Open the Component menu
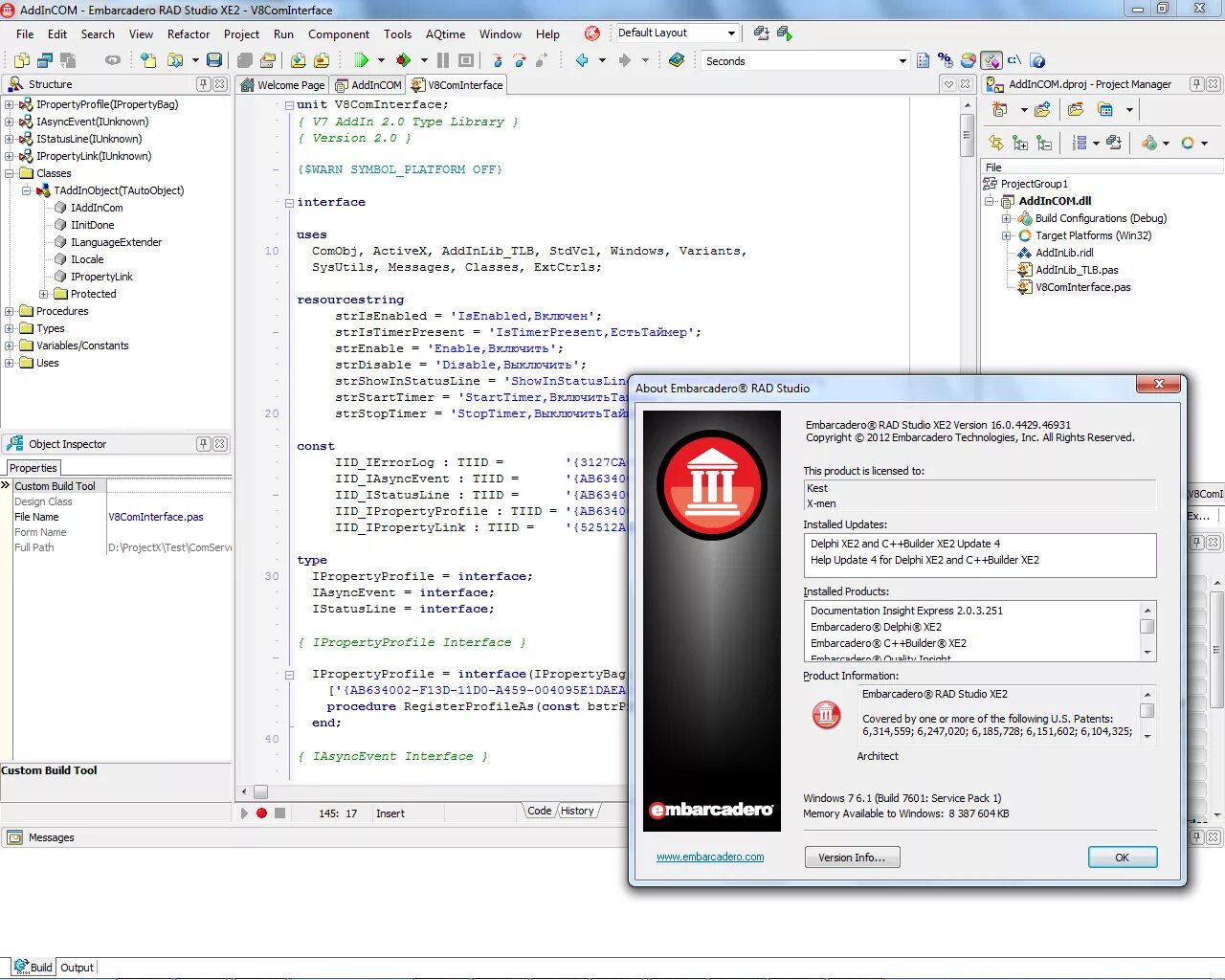Screen dimensions: 1225x980 [x=339, y=34]
